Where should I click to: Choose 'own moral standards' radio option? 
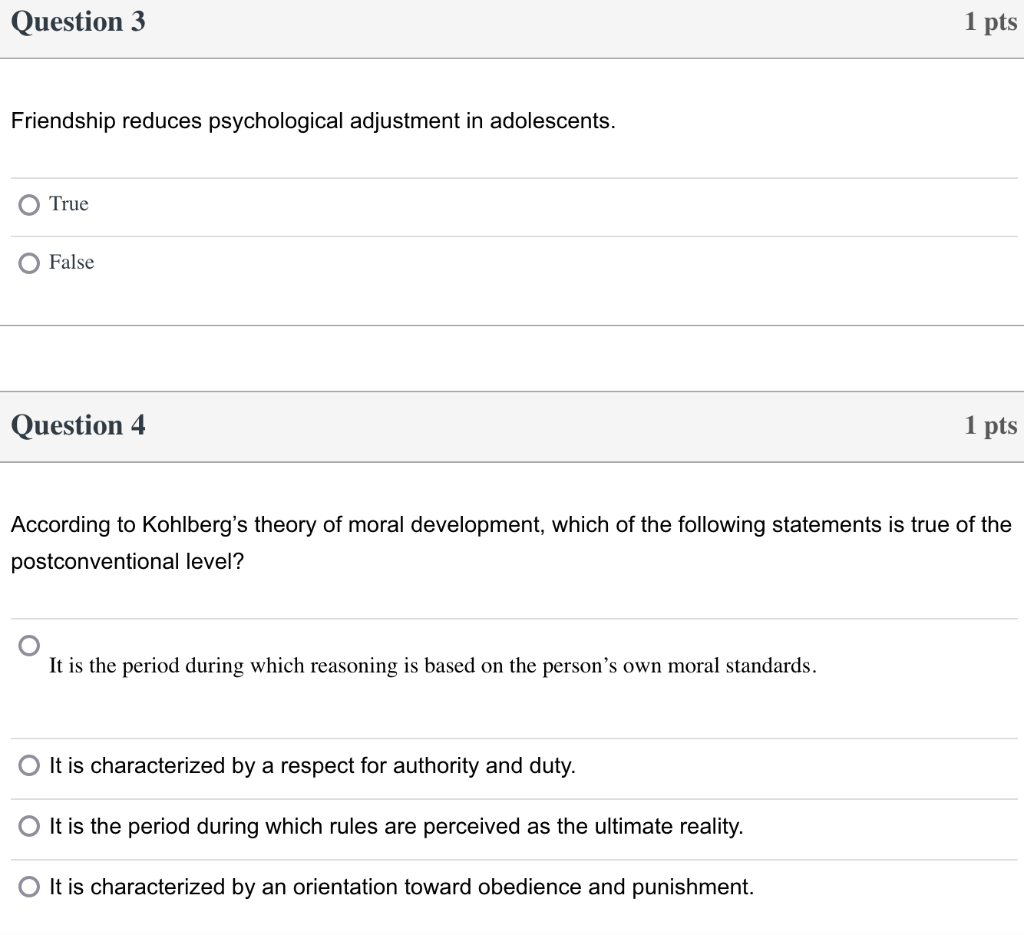[30, 643]
